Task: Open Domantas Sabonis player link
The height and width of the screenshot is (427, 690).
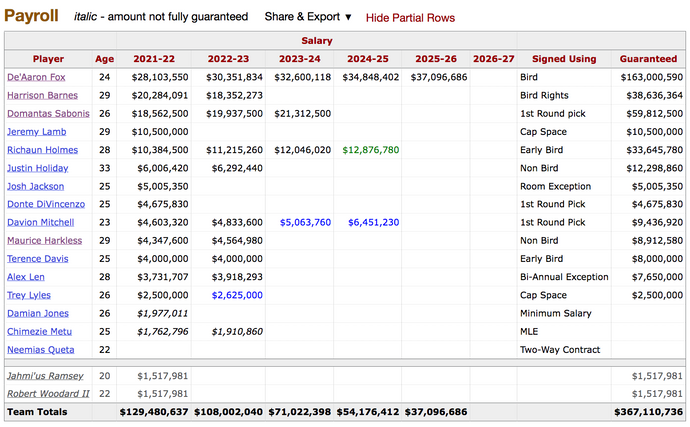Action: tap(48, 114)
